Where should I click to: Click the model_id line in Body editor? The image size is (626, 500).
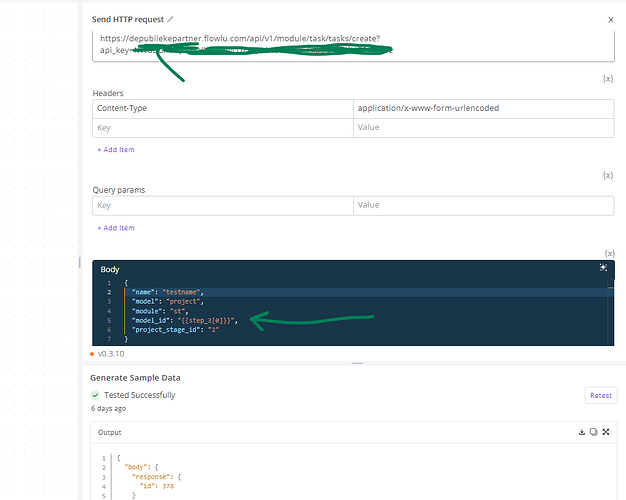point(185,321)
